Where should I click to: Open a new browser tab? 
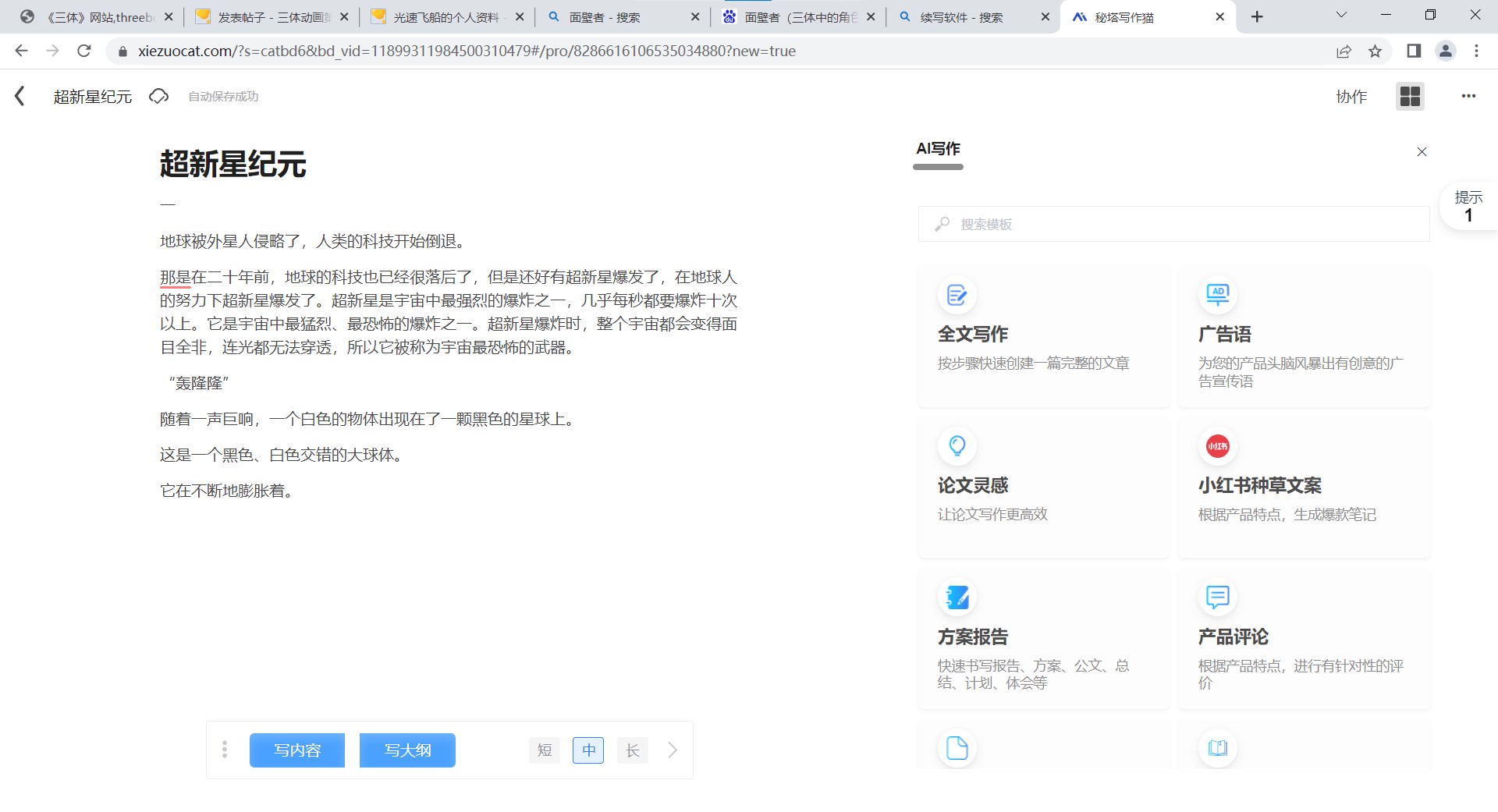(1257, 16)
